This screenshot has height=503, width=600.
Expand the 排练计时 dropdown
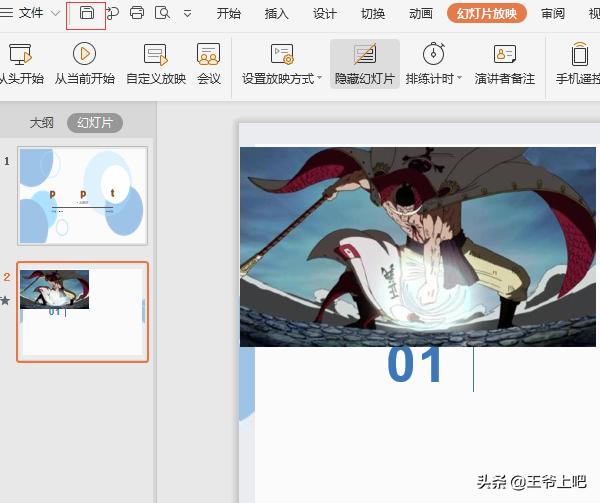[459, 79]
